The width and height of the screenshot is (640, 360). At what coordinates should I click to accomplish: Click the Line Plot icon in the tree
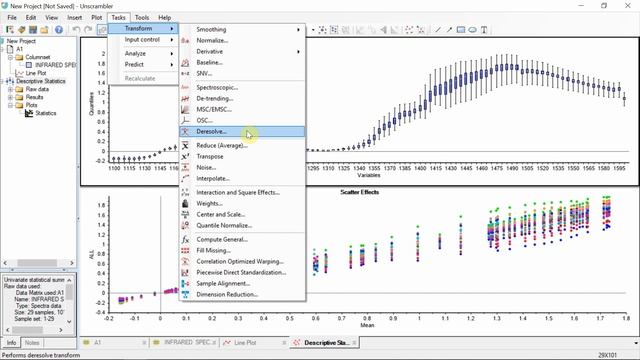[x=19, y=73]
